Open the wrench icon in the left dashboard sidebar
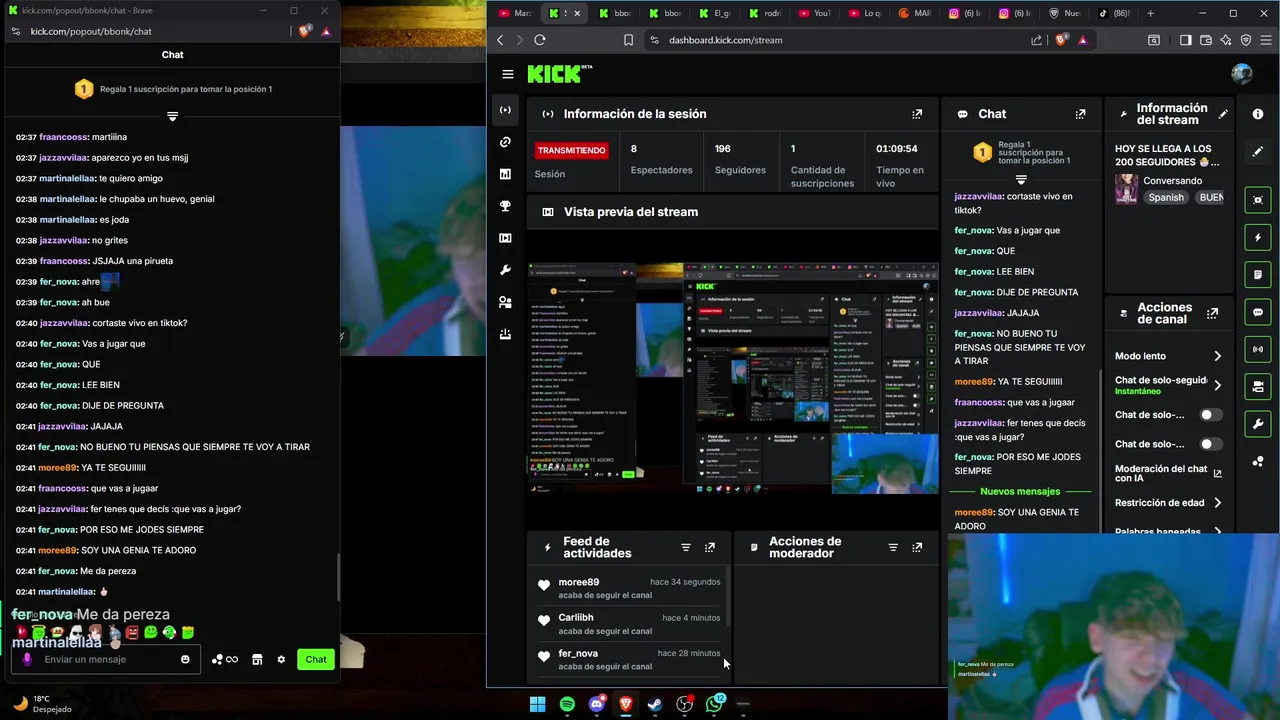Screen dimensions: 1280x720 [x=505, y=270]
